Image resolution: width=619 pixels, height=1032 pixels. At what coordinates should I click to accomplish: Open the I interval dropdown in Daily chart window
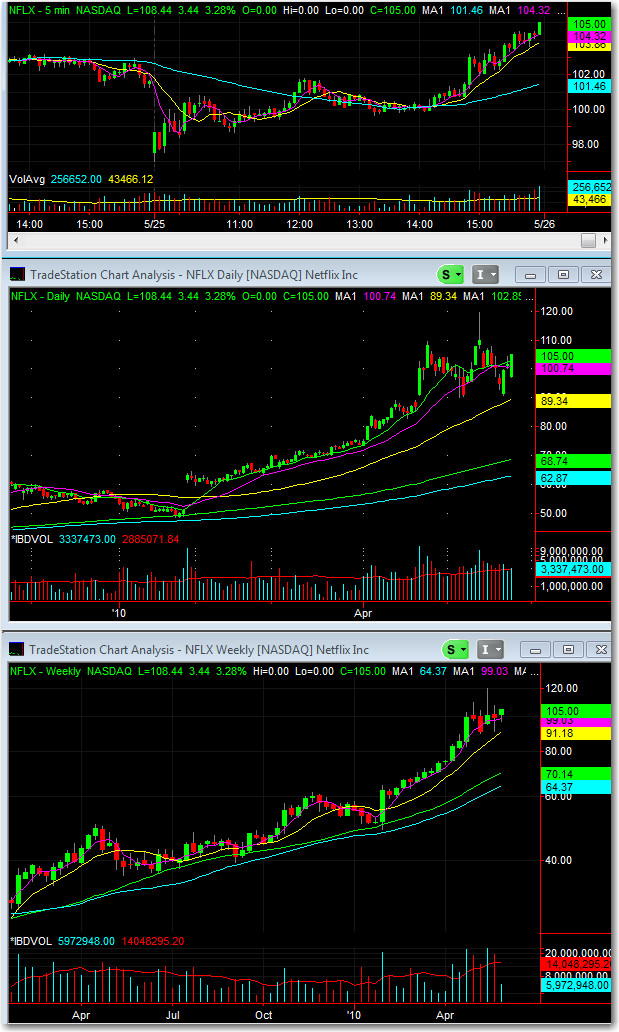point(485,274)
